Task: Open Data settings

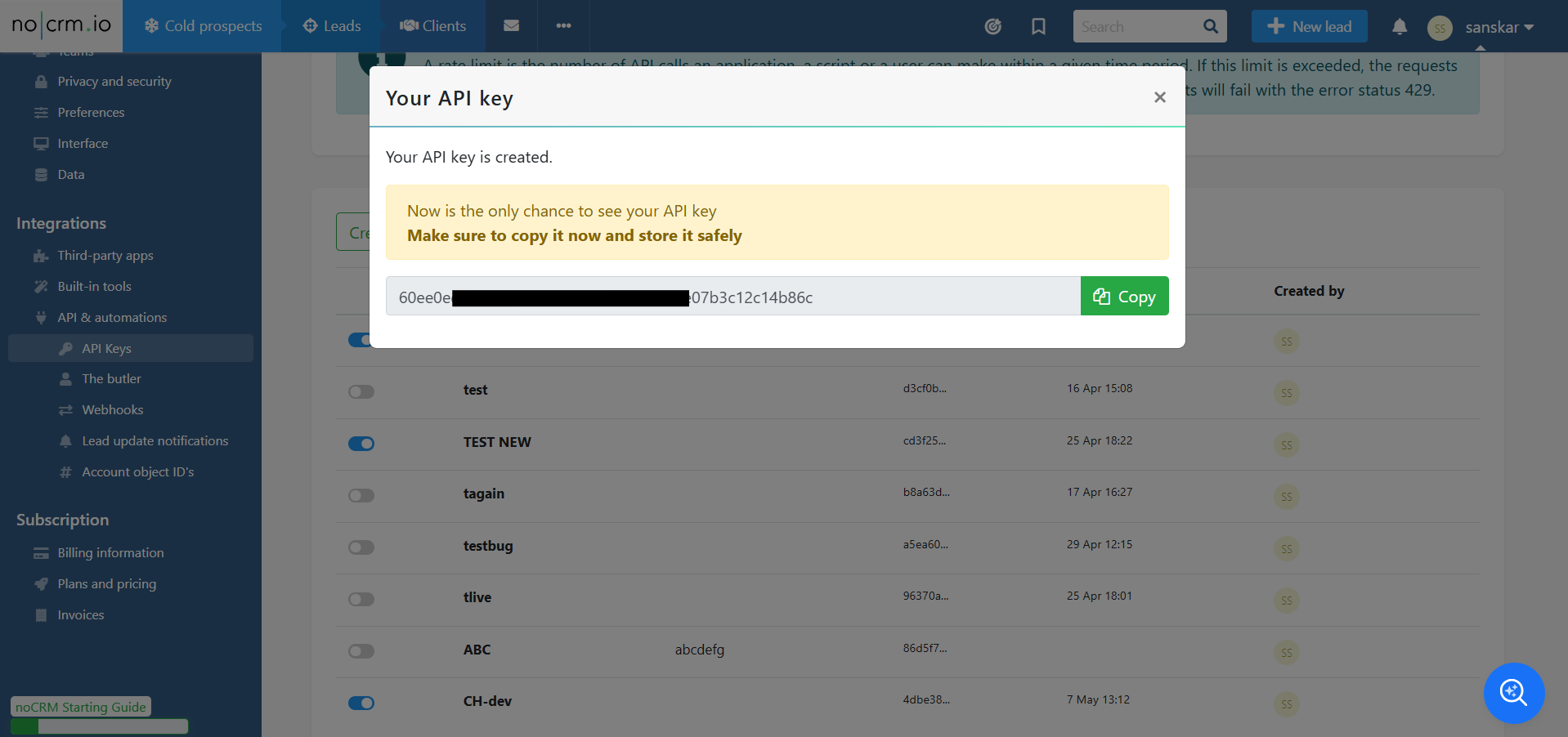Action: point(70,175)
